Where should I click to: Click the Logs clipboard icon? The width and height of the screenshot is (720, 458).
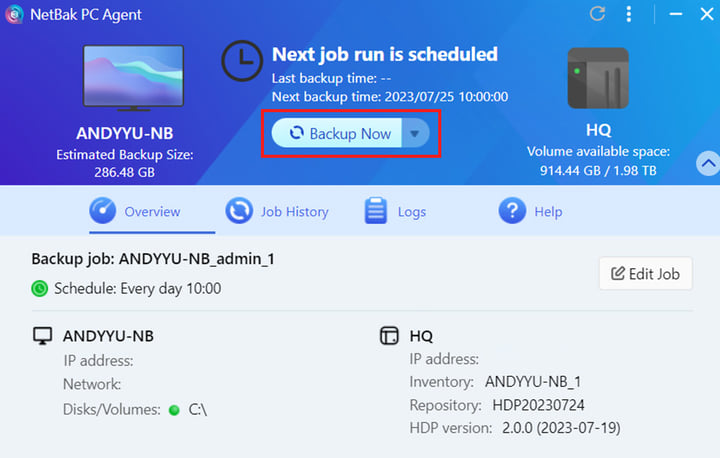(x=376, y=210)
